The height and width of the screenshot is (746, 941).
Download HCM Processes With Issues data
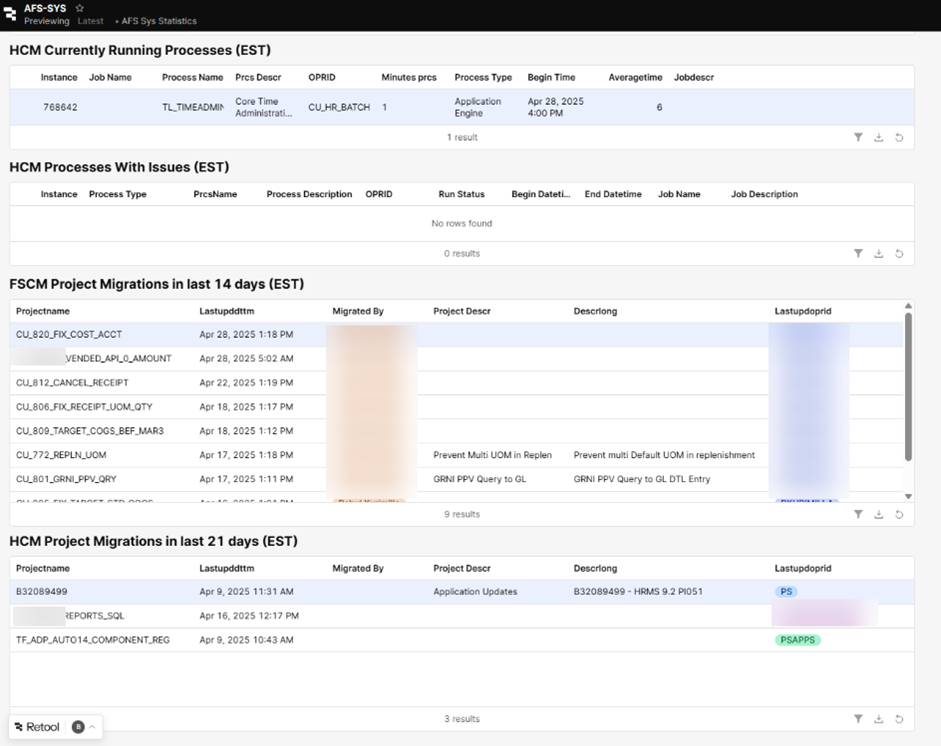879,253
